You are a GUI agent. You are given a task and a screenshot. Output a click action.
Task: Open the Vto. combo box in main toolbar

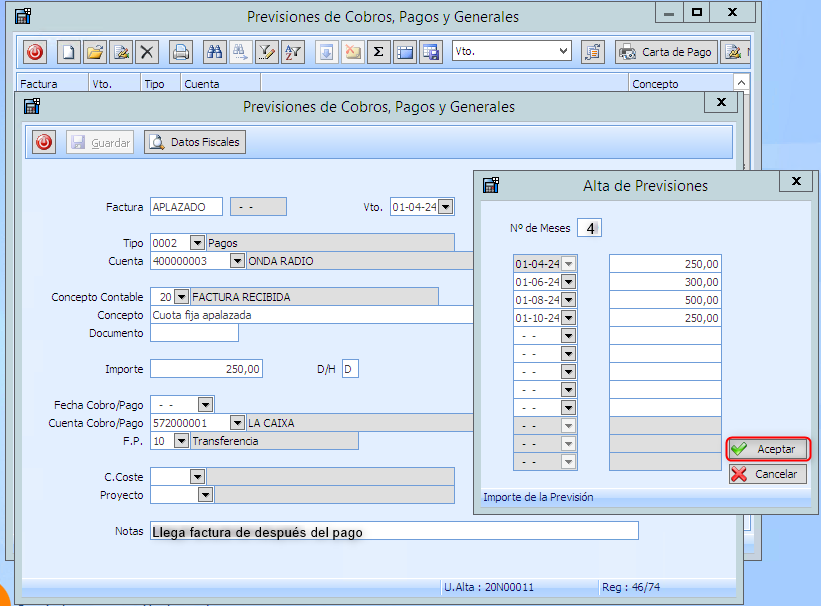click(563, 51)
